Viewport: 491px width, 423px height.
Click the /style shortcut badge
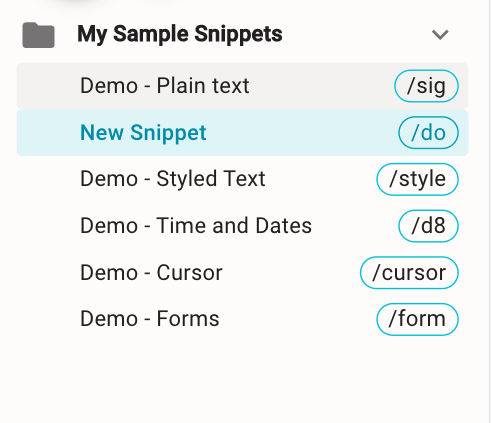[x=418, y=179]
